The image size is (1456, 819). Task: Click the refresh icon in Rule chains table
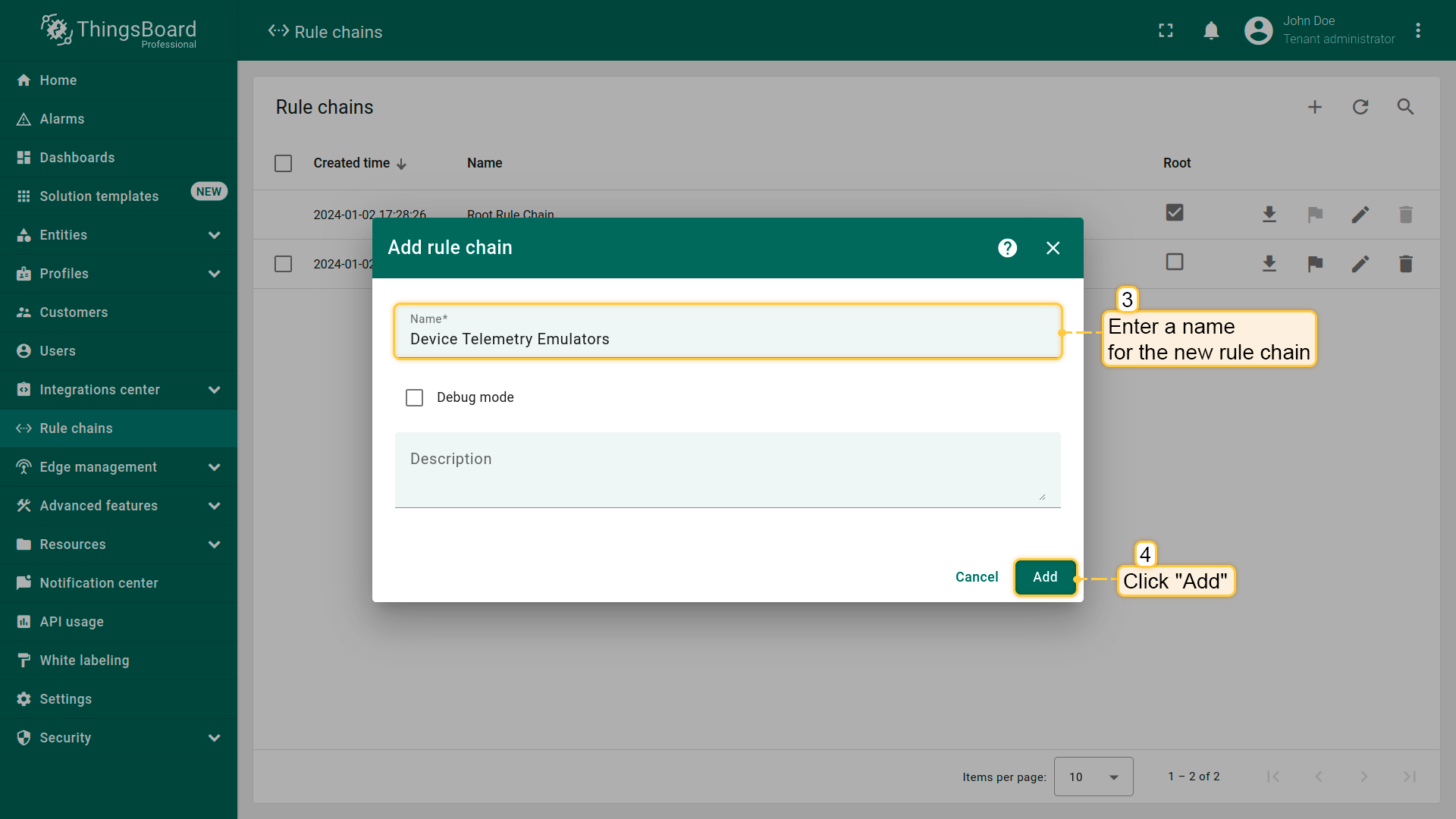pyautogui.click(x=1360, y=107)
